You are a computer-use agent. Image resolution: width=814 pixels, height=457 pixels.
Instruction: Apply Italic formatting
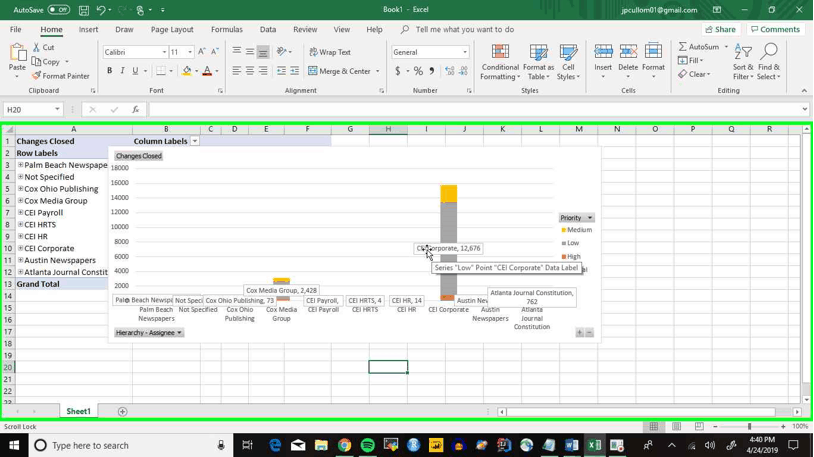coord(122,71)
